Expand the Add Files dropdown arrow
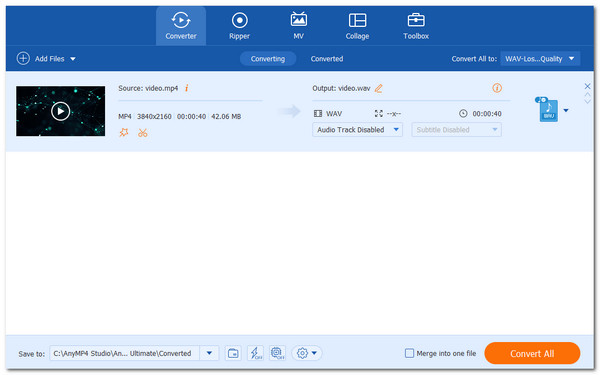Screen dimensions: 600x375 tap(73, 59)
